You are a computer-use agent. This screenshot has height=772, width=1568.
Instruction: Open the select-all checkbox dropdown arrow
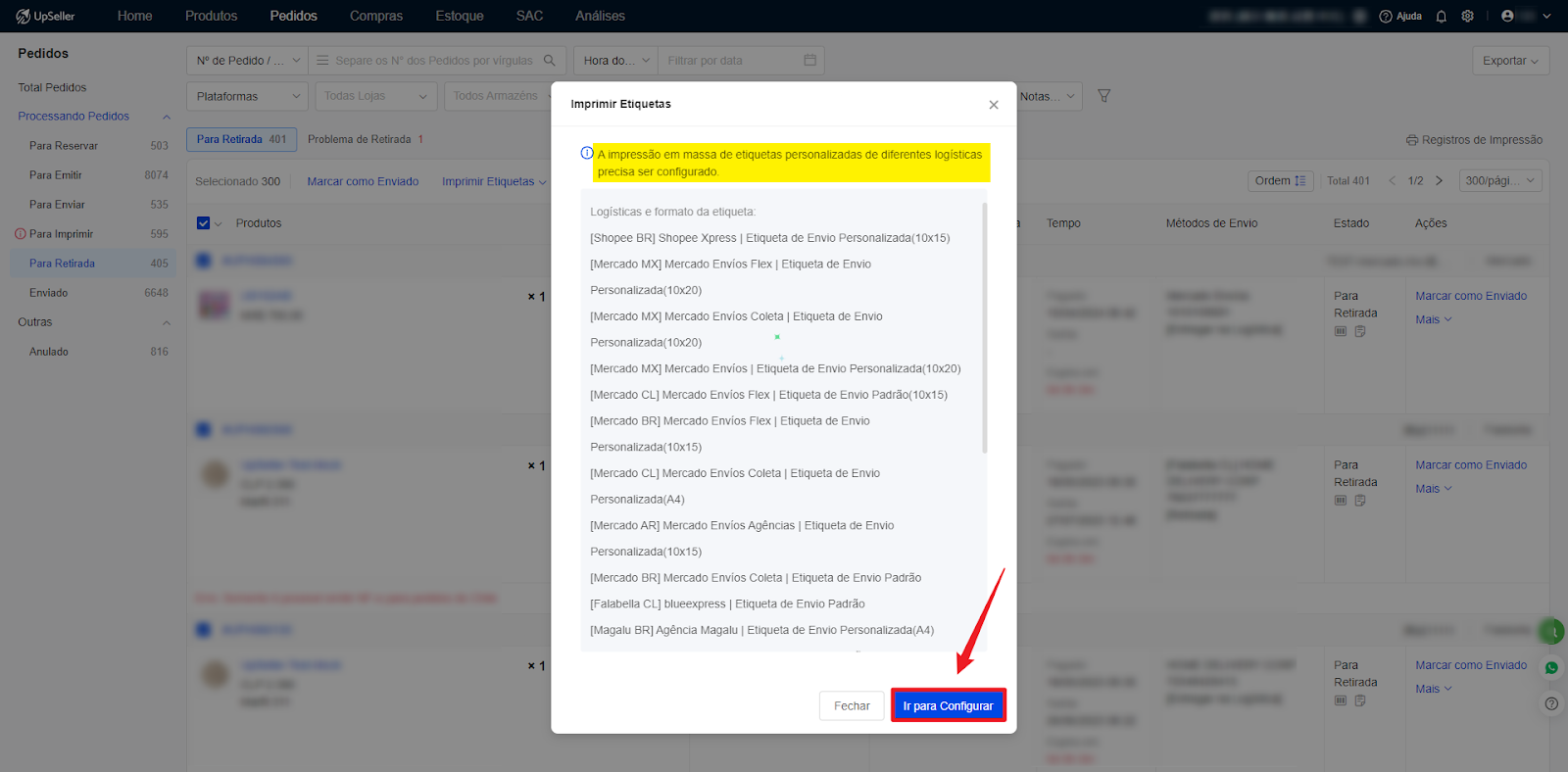pyautogui.click(x=218, y=224)
